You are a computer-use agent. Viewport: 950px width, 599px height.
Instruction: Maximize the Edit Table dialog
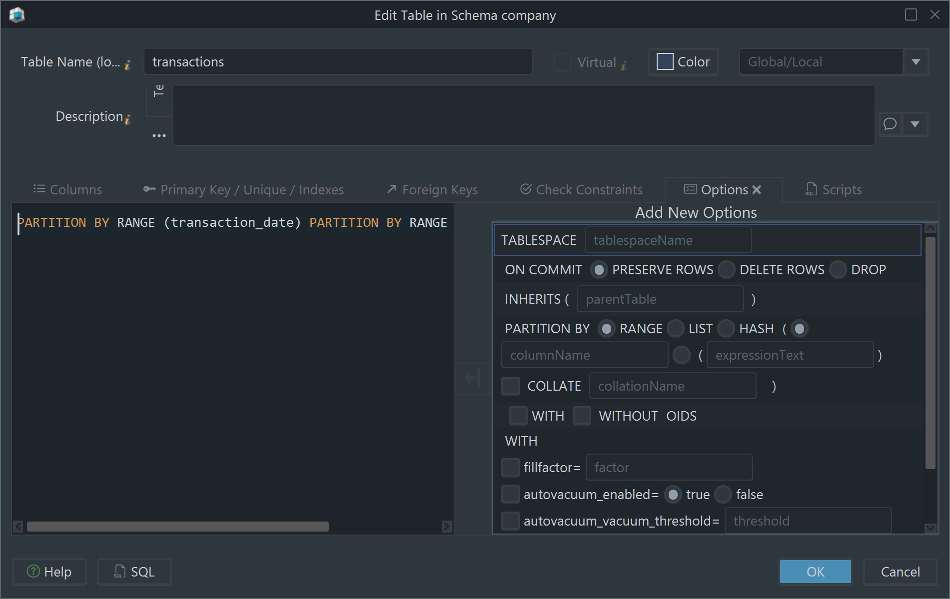[911, 15]
